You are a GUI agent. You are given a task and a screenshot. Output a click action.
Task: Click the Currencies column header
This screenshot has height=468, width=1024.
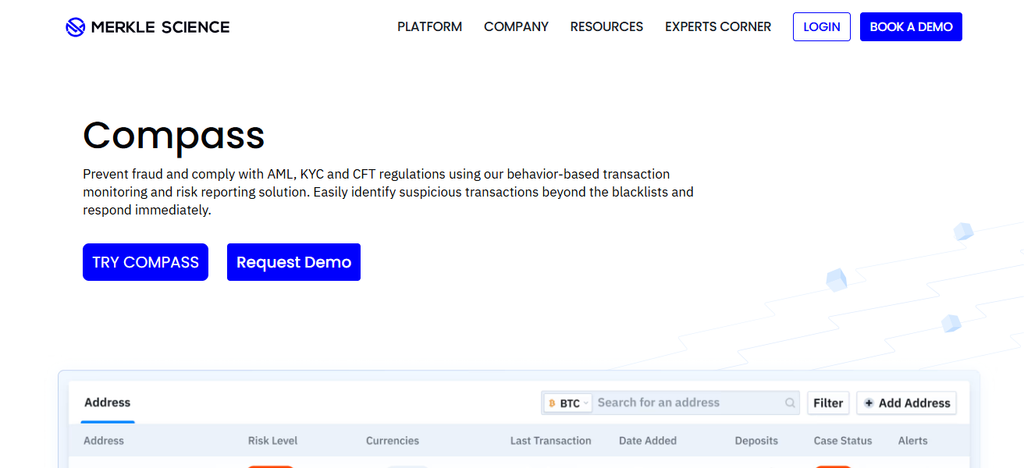[392, 441]
